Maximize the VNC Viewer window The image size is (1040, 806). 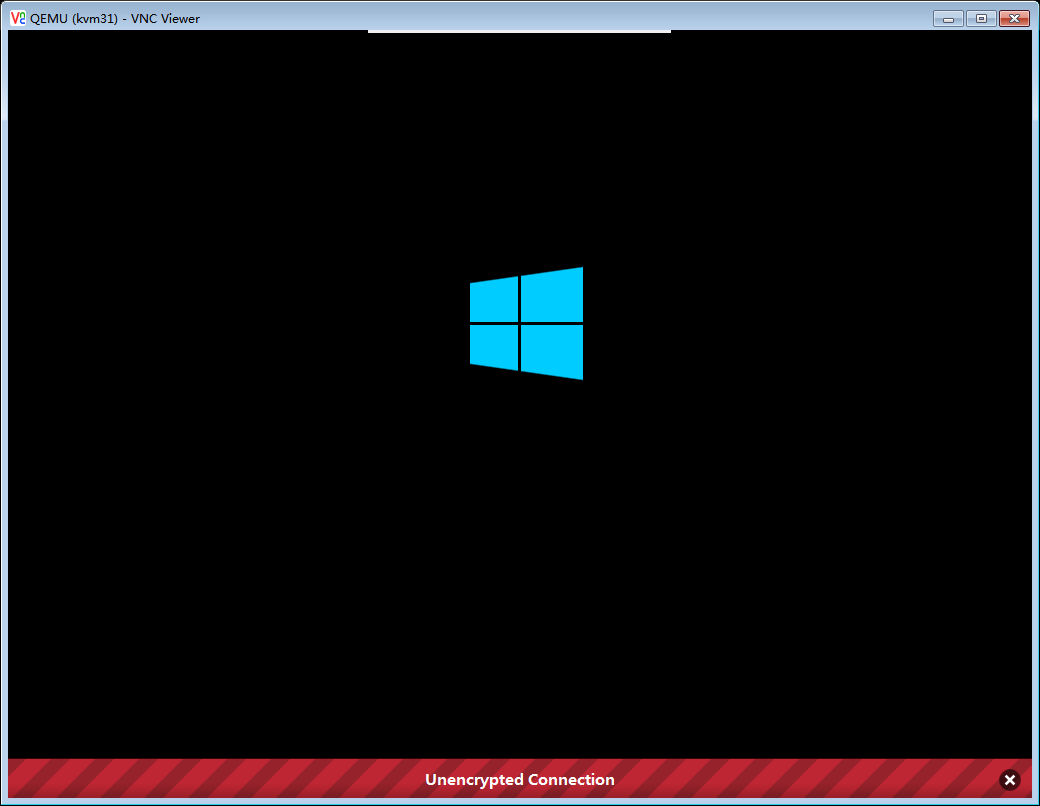point(981,19)
